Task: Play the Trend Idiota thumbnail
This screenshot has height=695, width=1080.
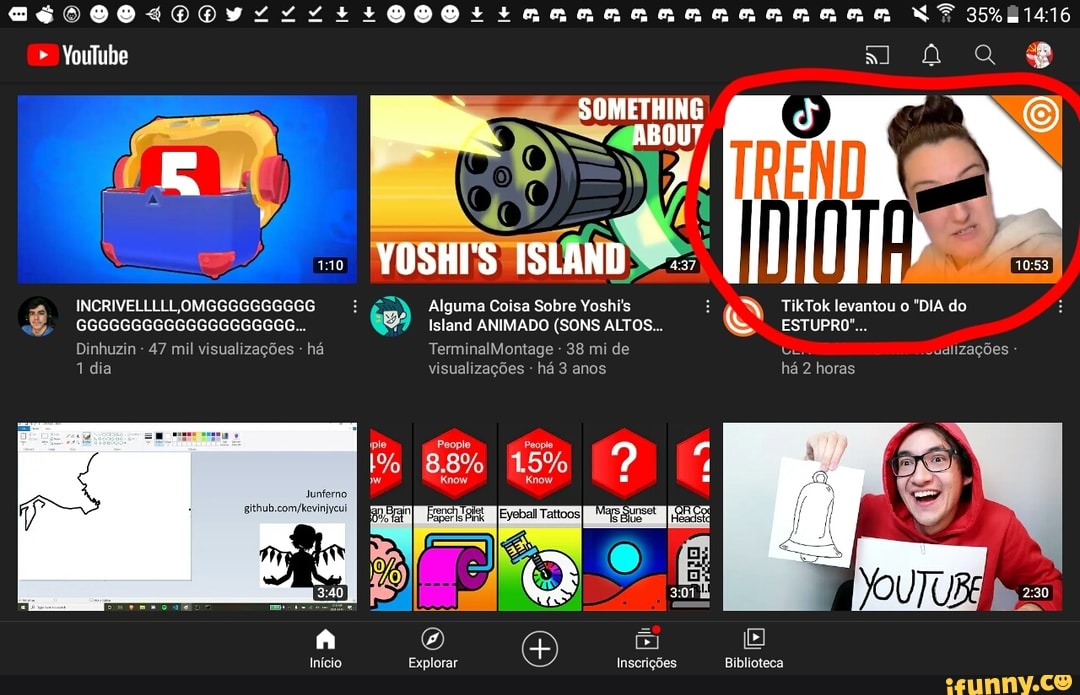Action: click(x=893, y=189)
